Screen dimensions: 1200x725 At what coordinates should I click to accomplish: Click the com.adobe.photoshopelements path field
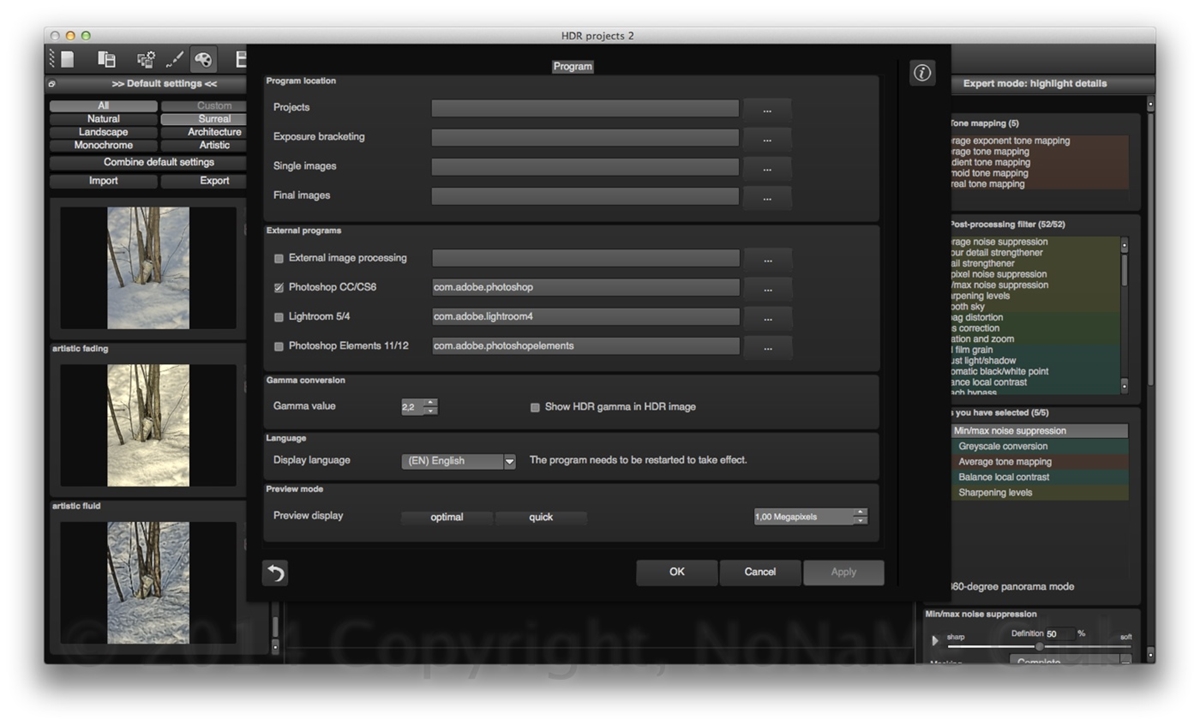[585, 346]
